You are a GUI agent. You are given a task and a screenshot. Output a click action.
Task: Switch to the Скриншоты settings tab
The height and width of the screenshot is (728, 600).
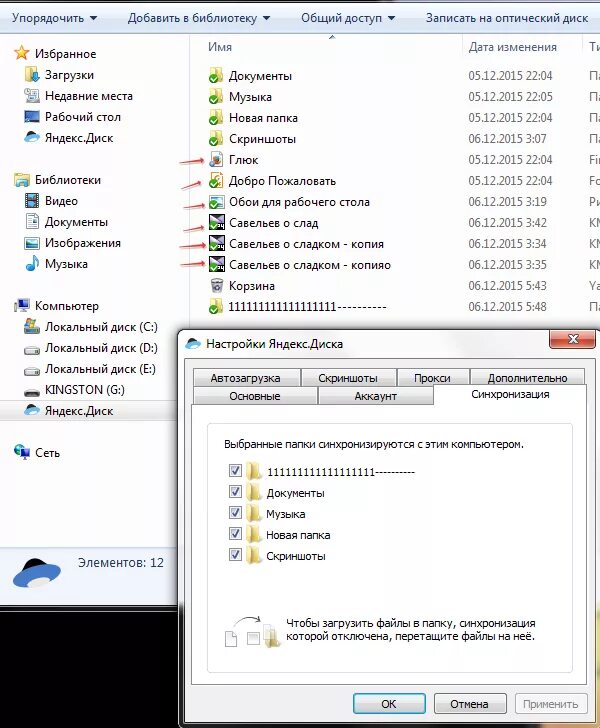click(348, 378)
